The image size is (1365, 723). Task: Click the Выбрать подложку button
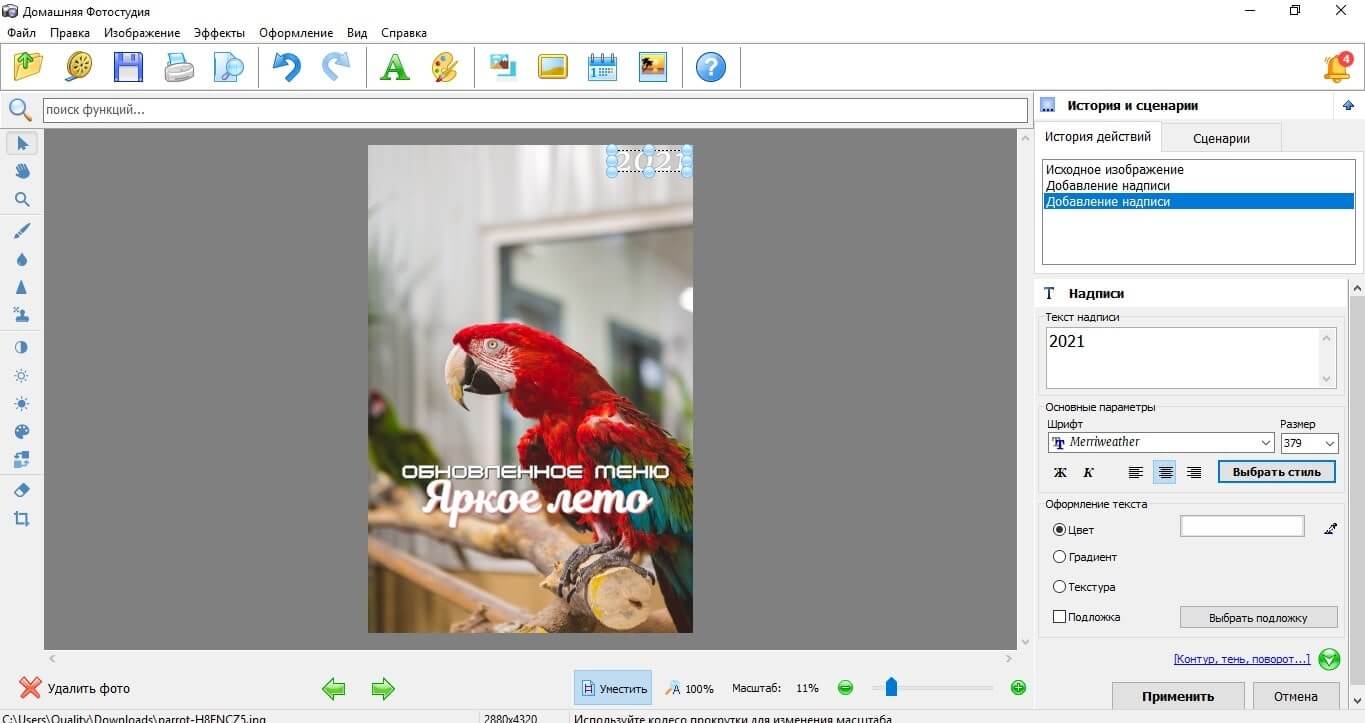pyautogui.click(x=1258, y=617)
